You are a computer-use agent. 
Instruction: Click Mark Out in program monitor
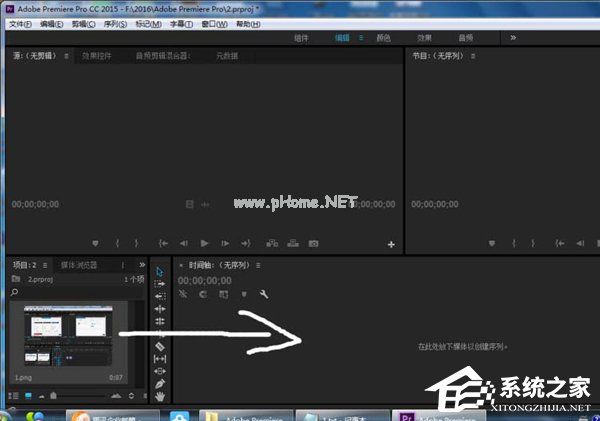[x=533, y=243]
